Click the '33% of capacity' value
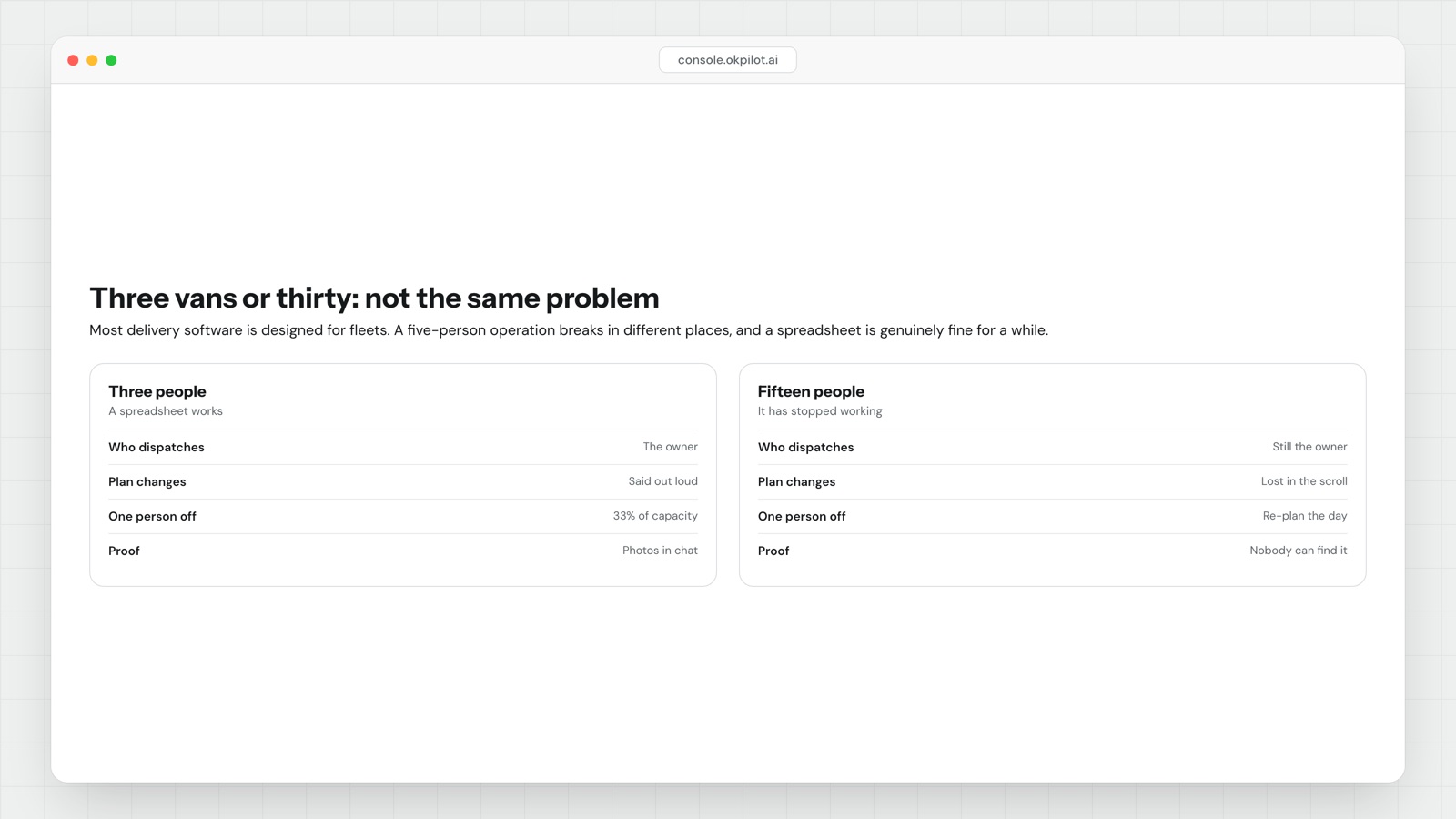Viewport: 1456px width, 819px height. pyautogui.click(x=655, y=516)
